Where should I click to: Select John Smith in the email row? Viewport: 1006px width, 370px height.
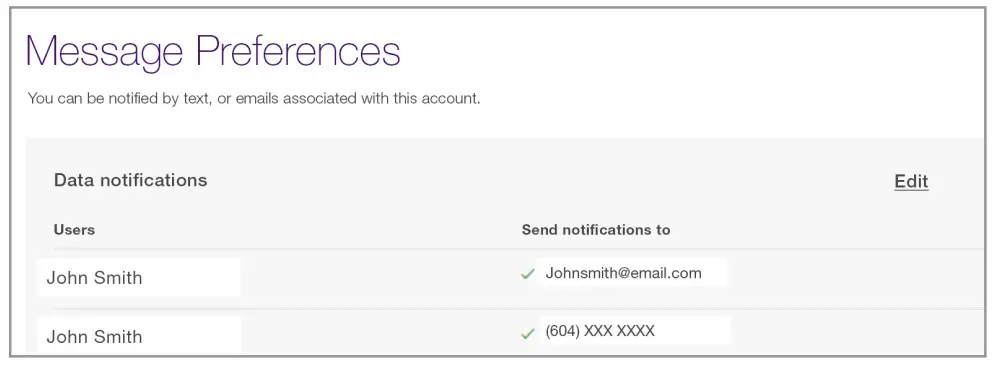click(x=94, y=278)
